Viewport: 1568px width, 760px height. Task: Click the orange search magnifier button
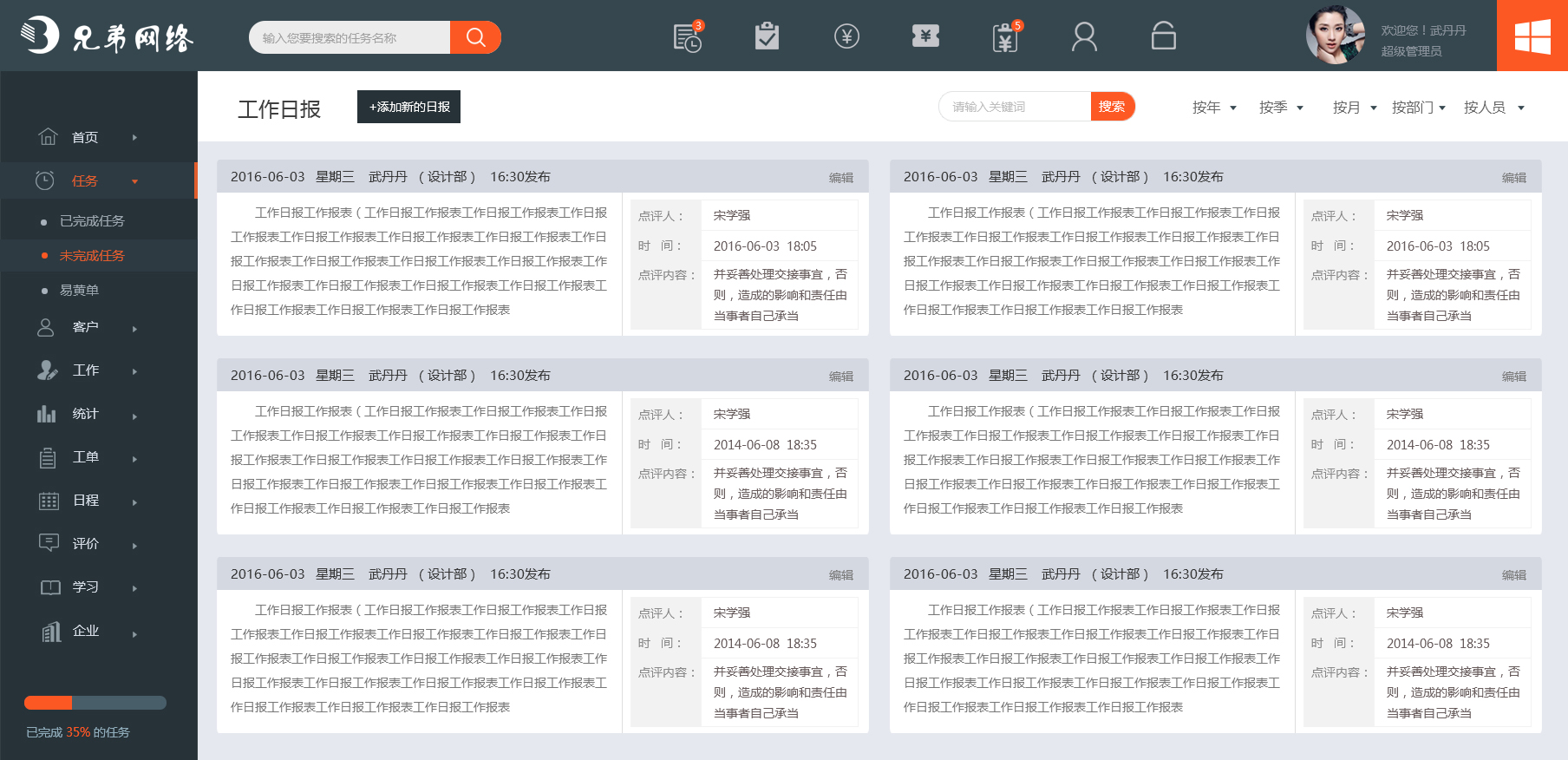click(x=475, y=37)
